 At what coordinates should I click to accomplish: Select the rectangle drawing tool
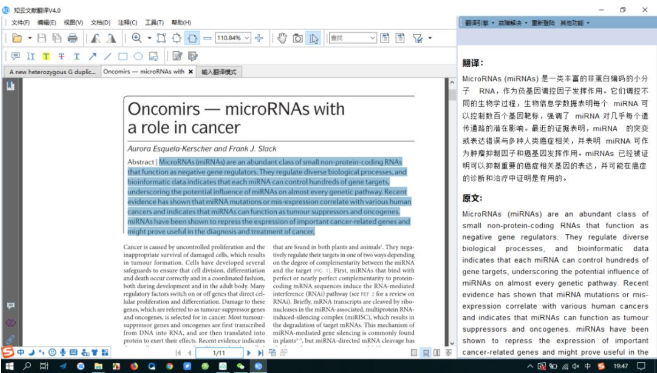tap(123, 56)
